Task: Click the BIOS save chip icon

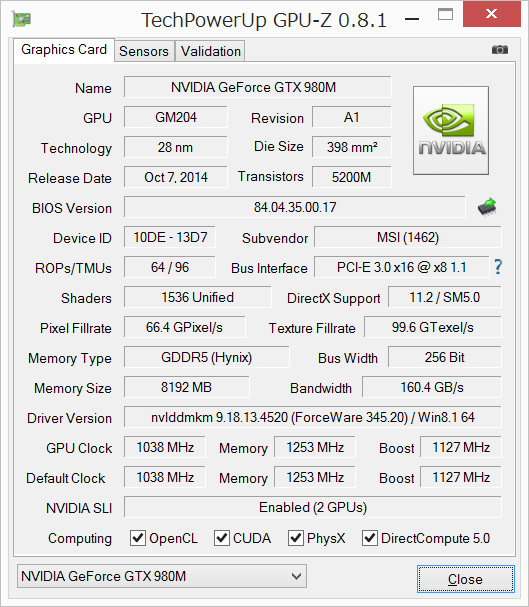Action: click(x=487, y=207)
